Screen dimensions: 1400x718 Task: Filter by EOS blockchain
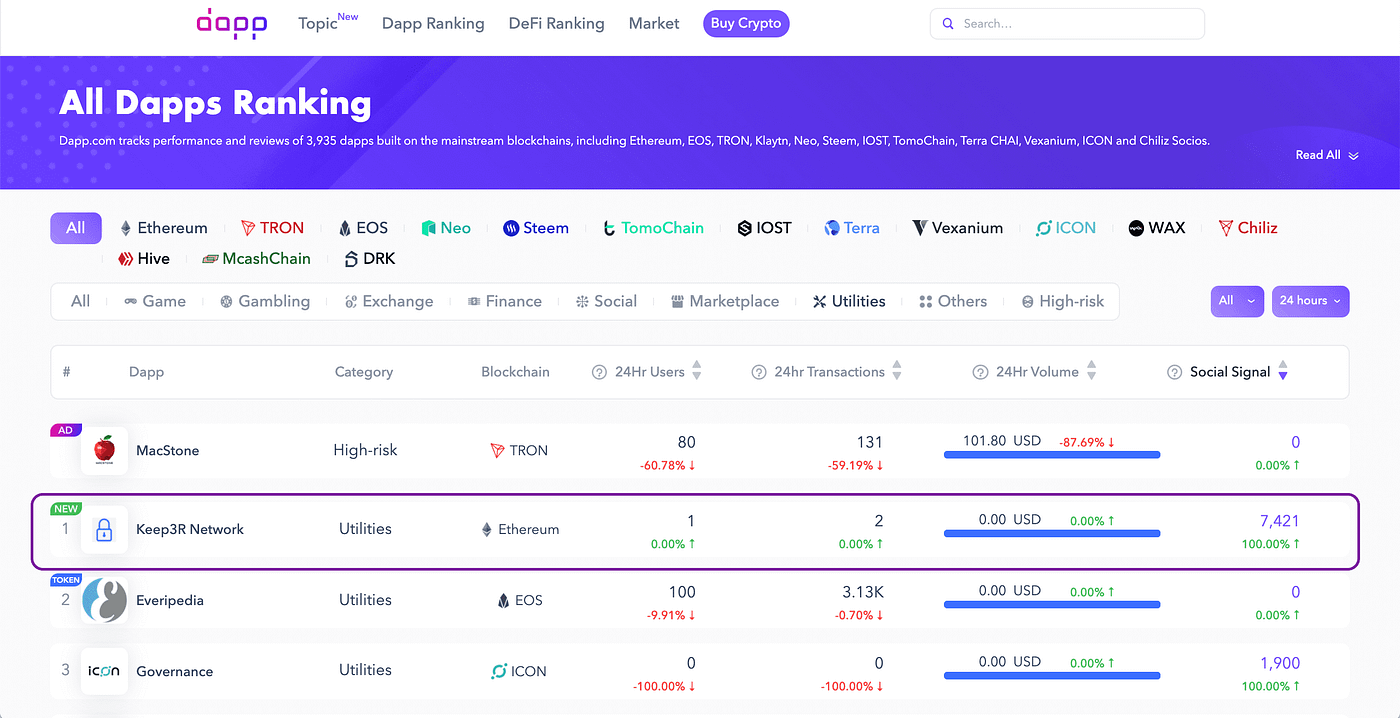[363, 228]
